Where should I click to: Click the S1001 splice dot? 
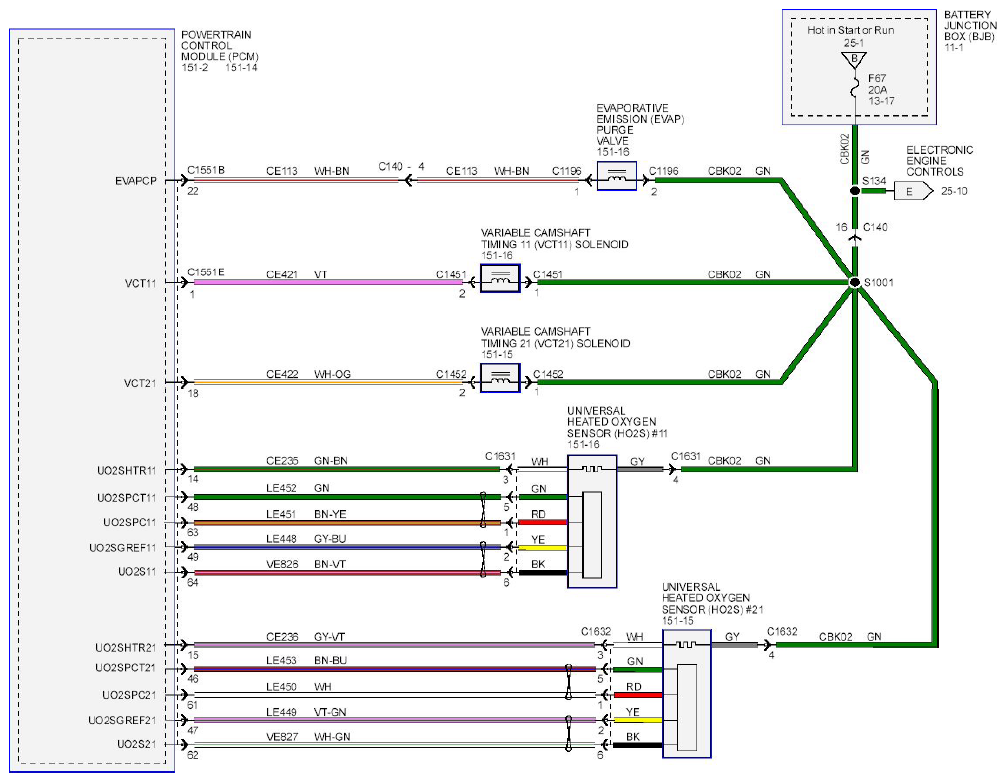point(855,282)
